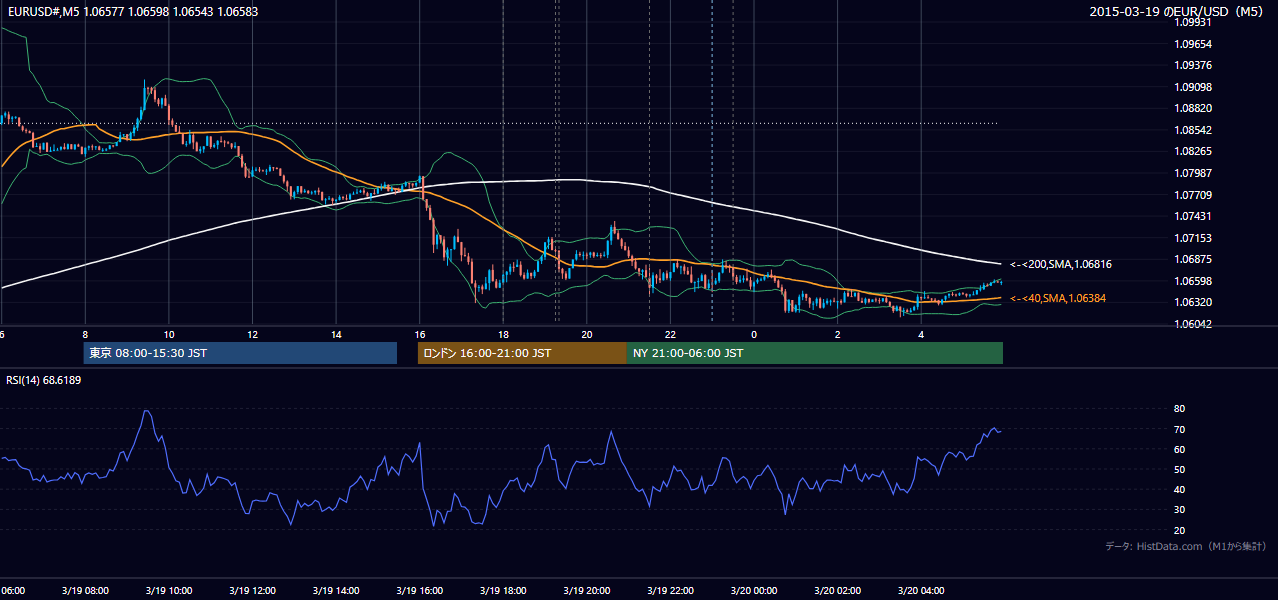
Task: Click the '2015-03-19 のEUR/USD (M5)' header label
Action: 1177,11
